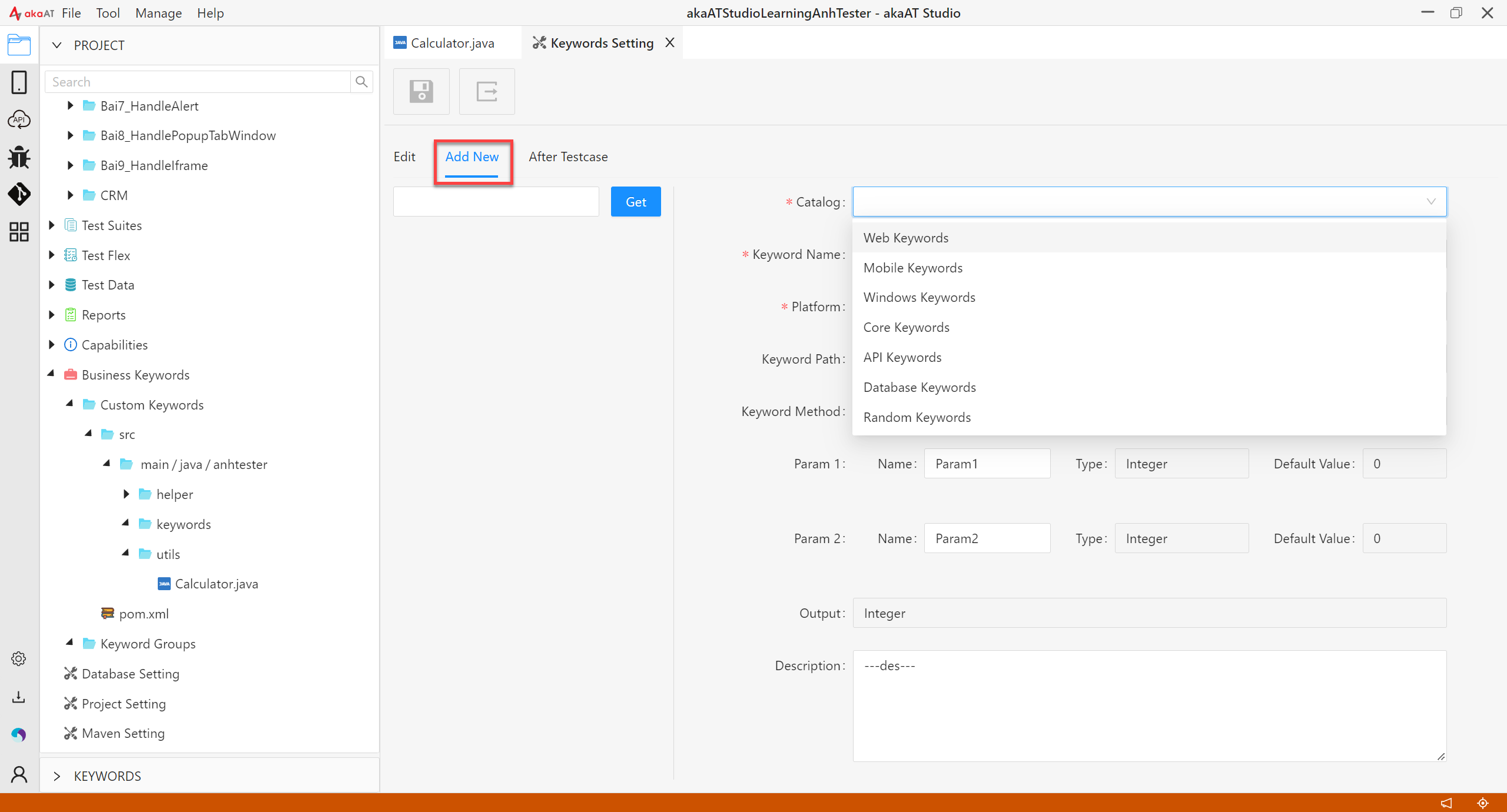Choose Database Keywords from catalog list
The image size is (1507, 812).
point(1149,387)
